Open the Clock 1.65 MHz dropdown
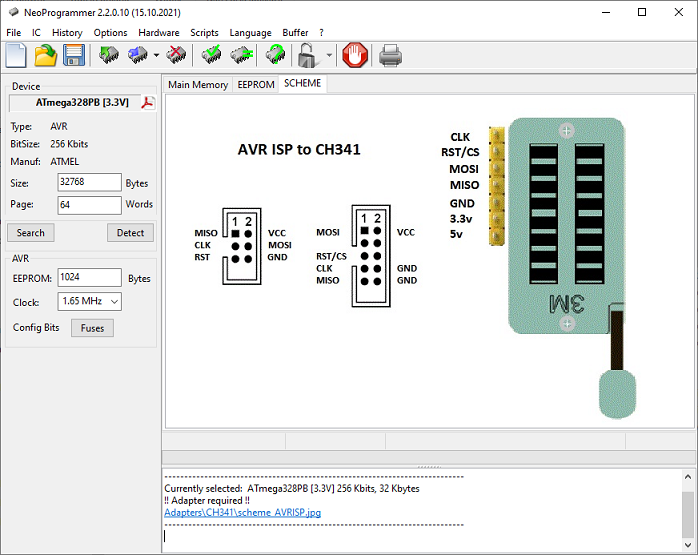Viewport: 698px width, 555px height. (x=89, y=301)
